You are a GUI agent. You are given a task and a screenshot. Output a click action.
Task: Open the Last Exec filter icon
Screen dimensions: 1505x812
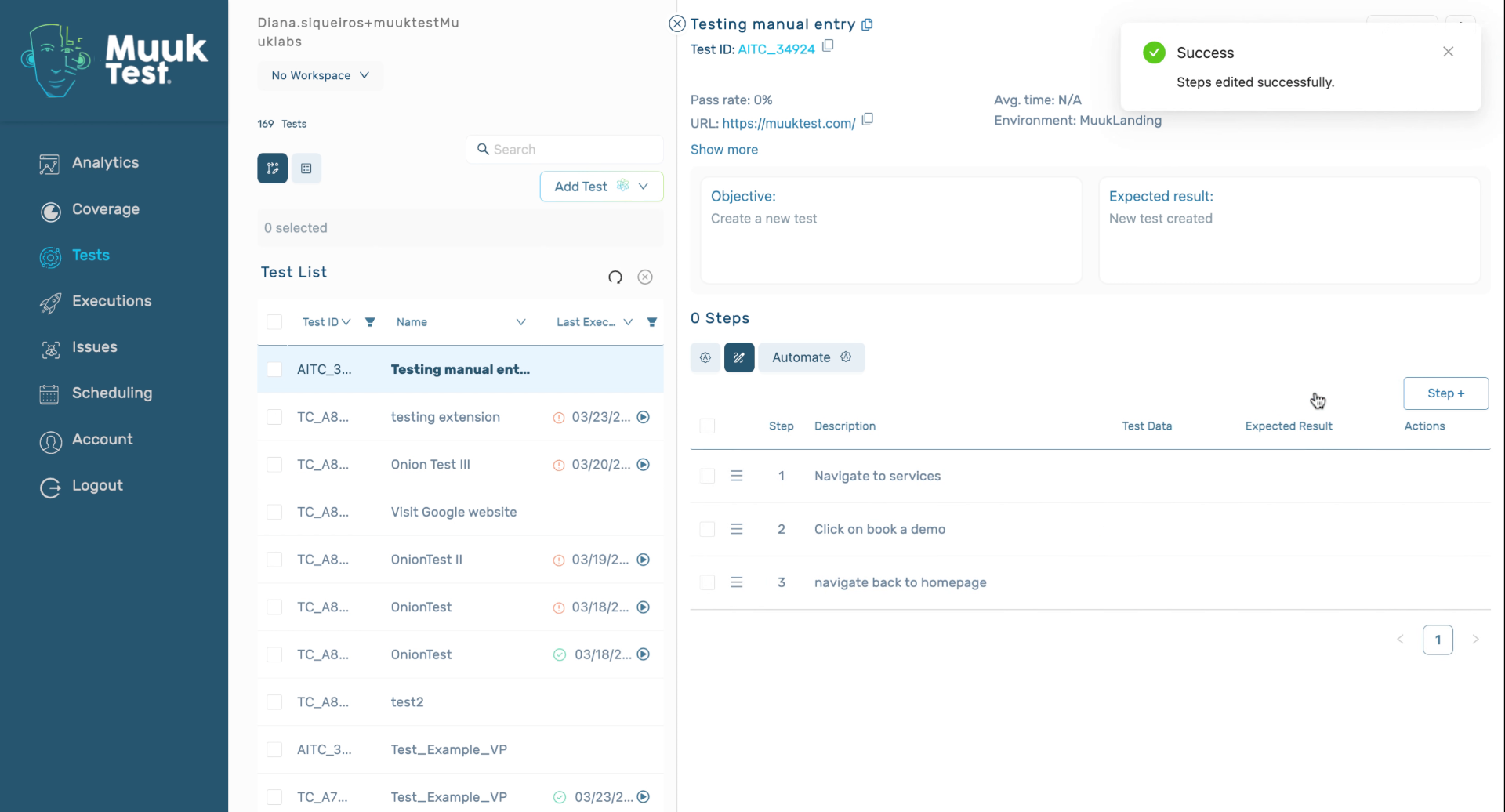(x=652, y=322)
